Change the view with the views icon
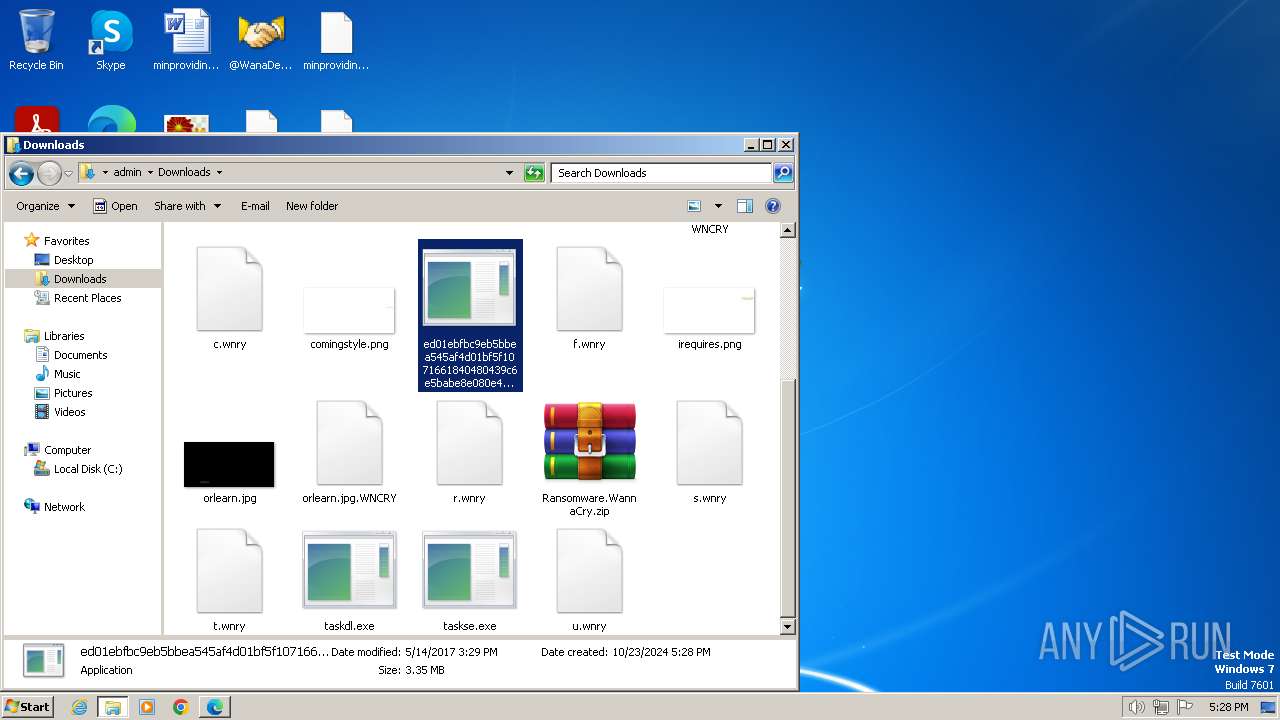The image size is (1280, 720). 694,206
